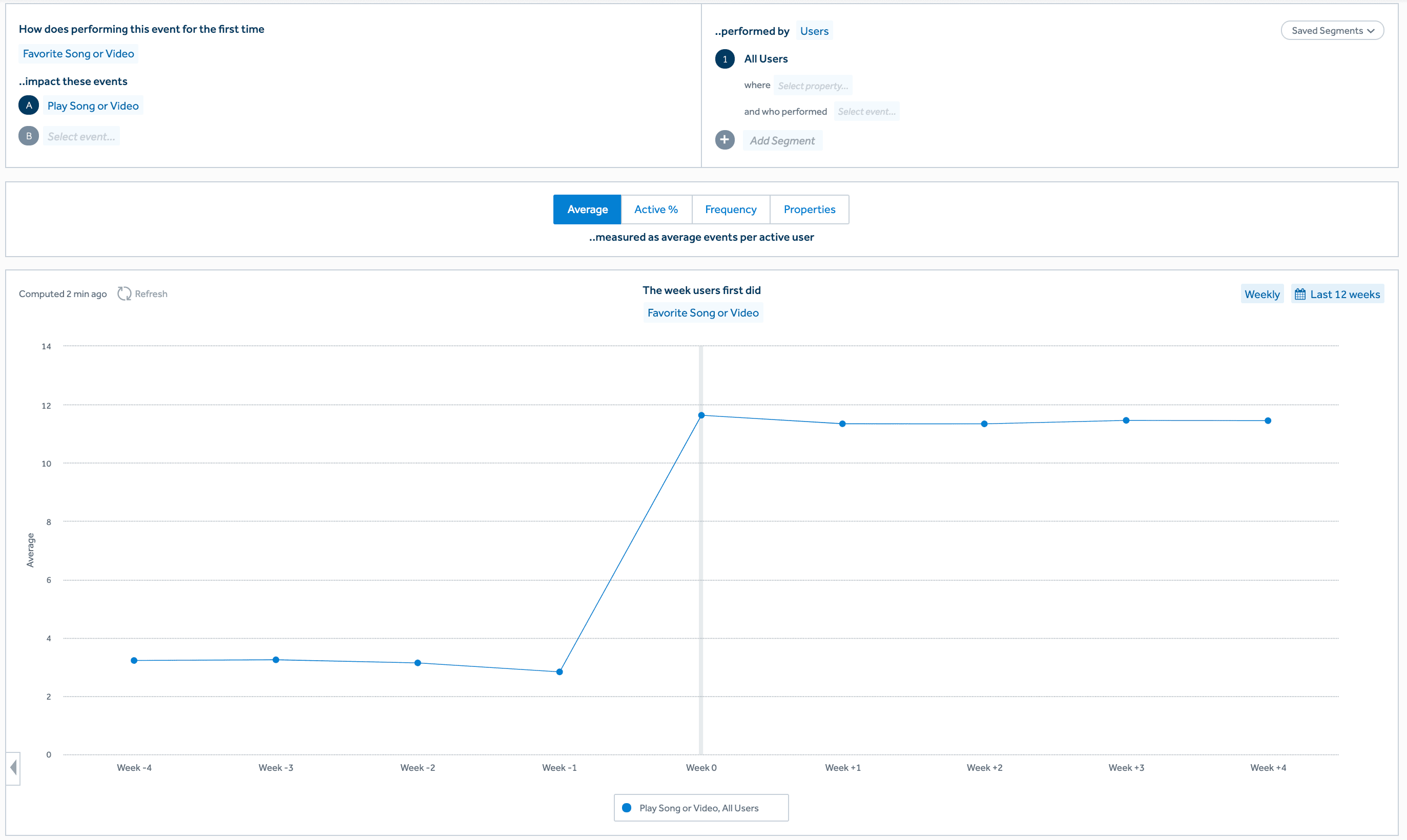Click the event A circle badge

click(x=28, y=106)
